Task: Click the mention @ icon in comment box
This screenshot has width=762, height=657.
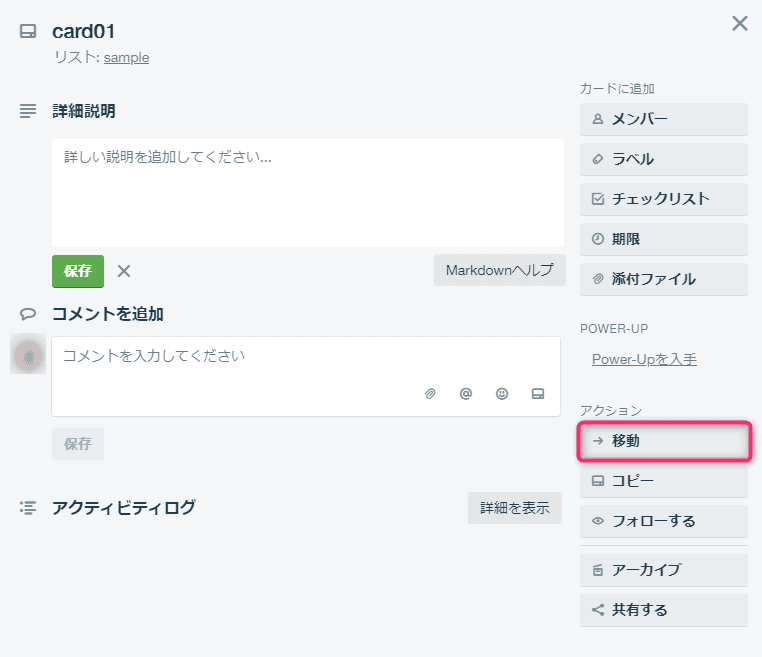Action: [466, 394]
